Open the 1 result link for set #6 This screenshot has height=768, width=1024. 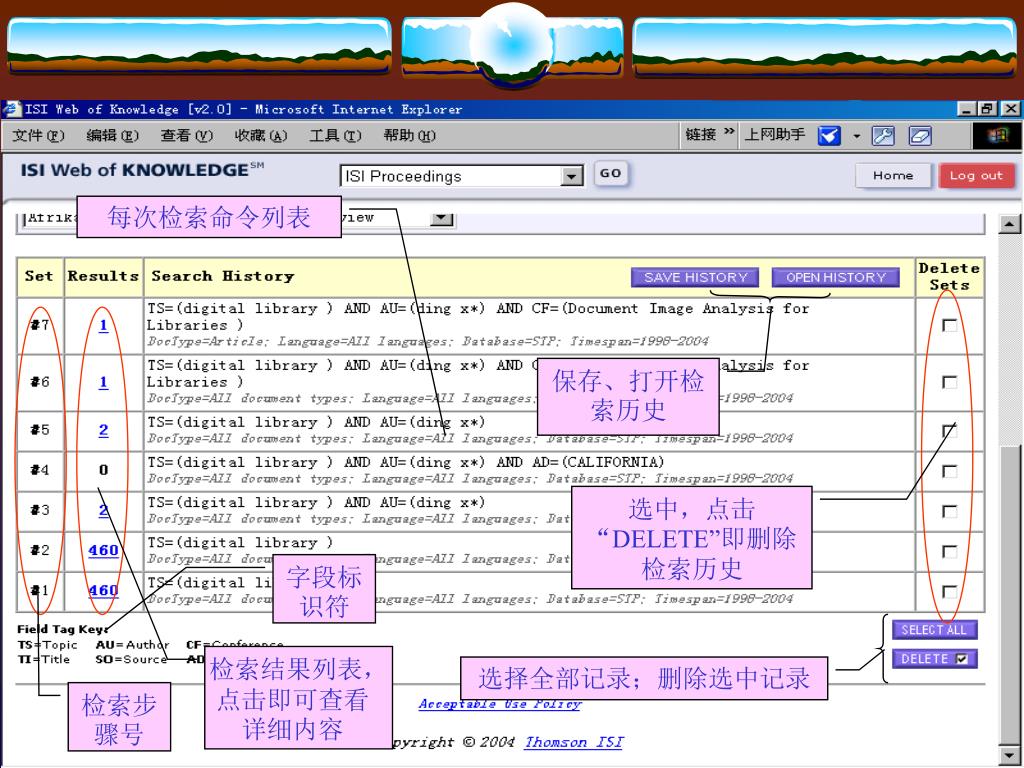103,382
